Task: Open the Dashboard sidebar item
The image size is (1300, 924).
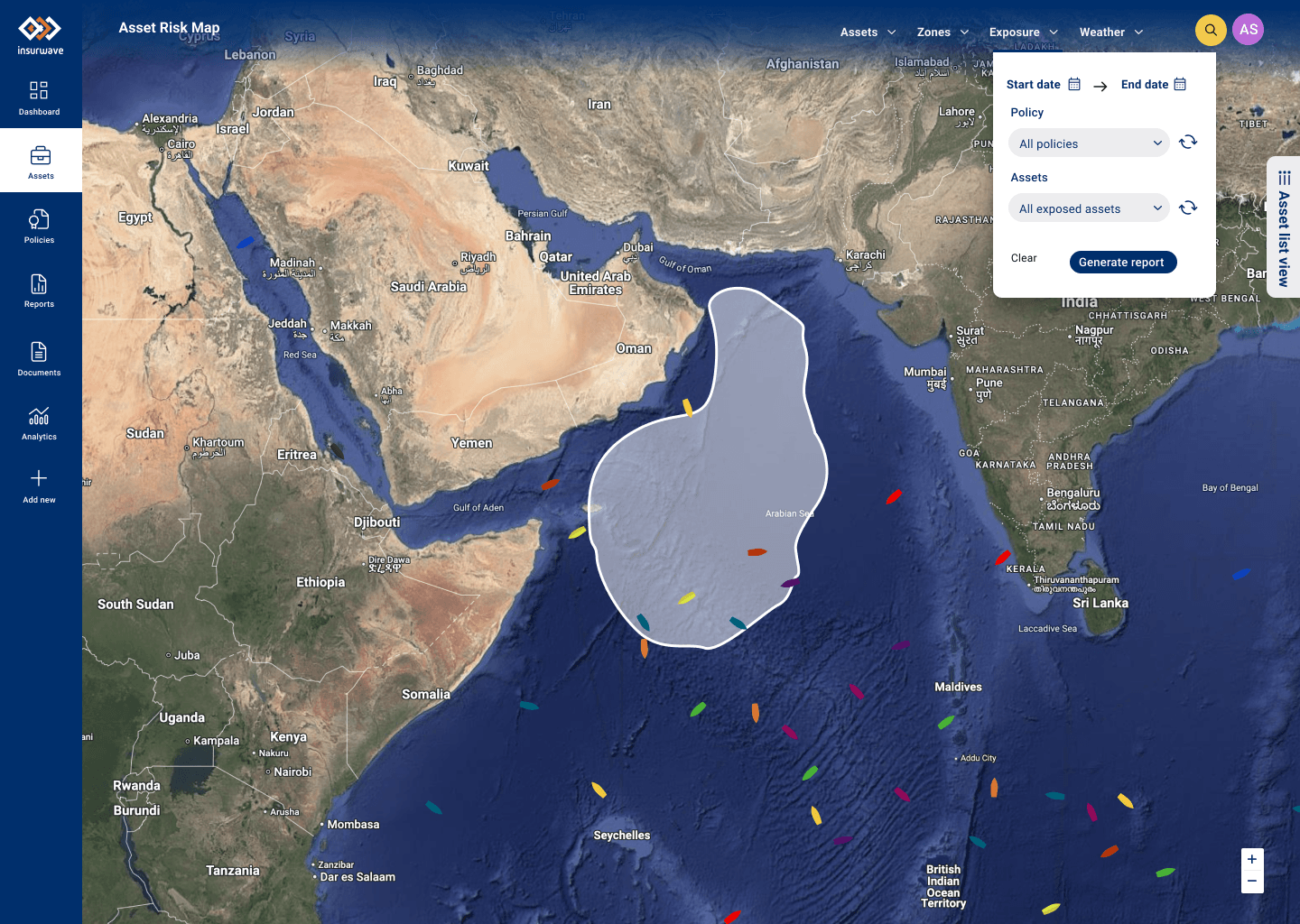Action: click(x=39, y=98)
